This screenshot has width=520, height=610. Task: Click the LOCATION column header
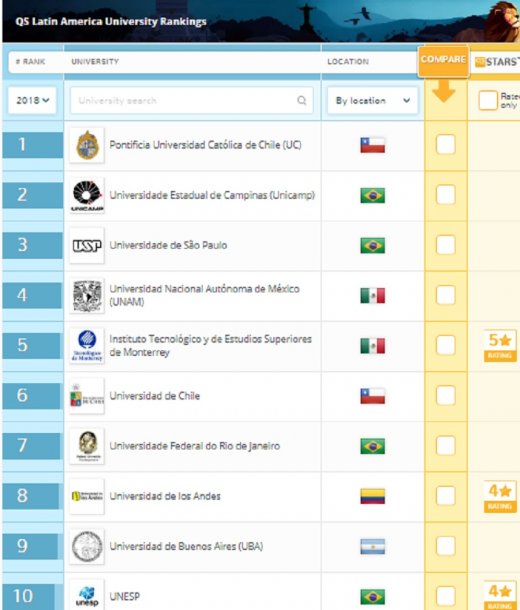pos(348,61)
